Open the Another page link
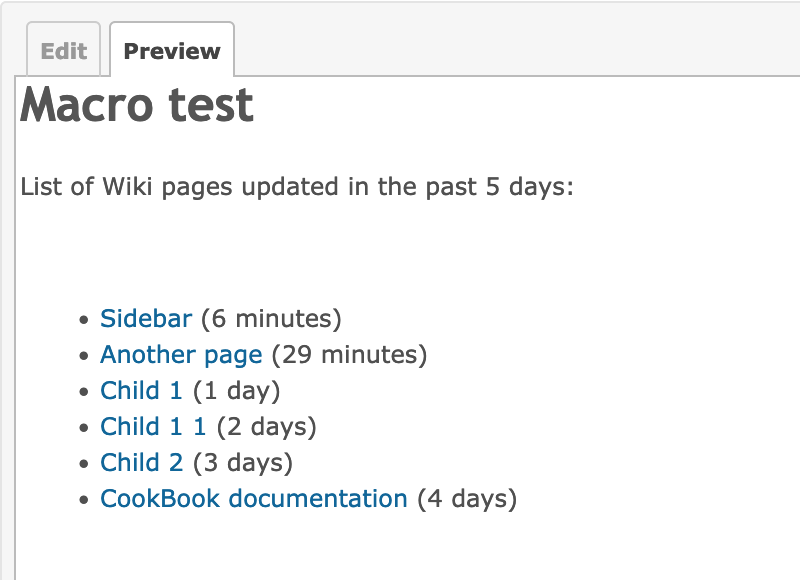800x580 pixels. point(181,355)
